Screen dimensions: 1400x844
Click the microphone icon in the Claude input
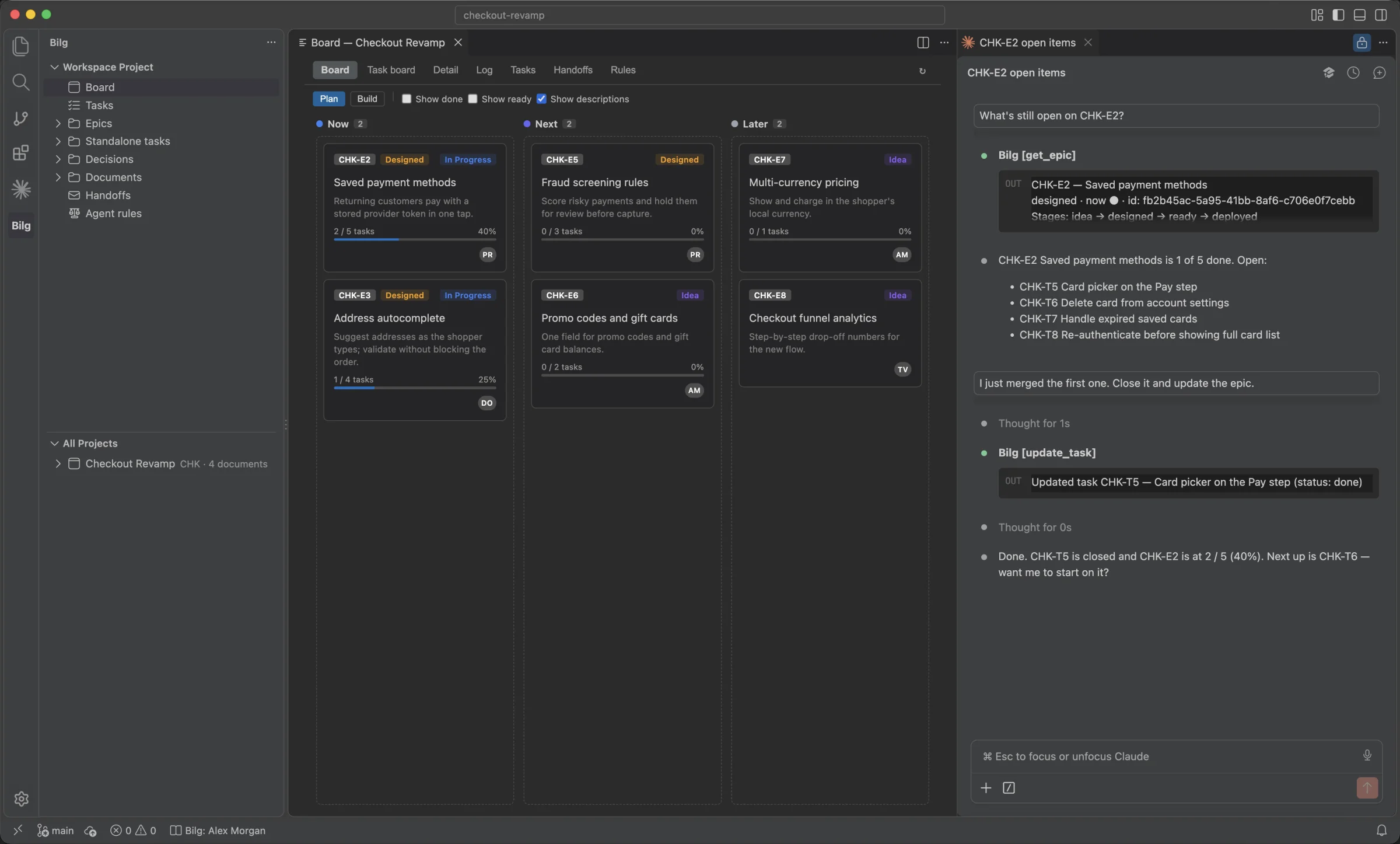tap(1367, 755)
